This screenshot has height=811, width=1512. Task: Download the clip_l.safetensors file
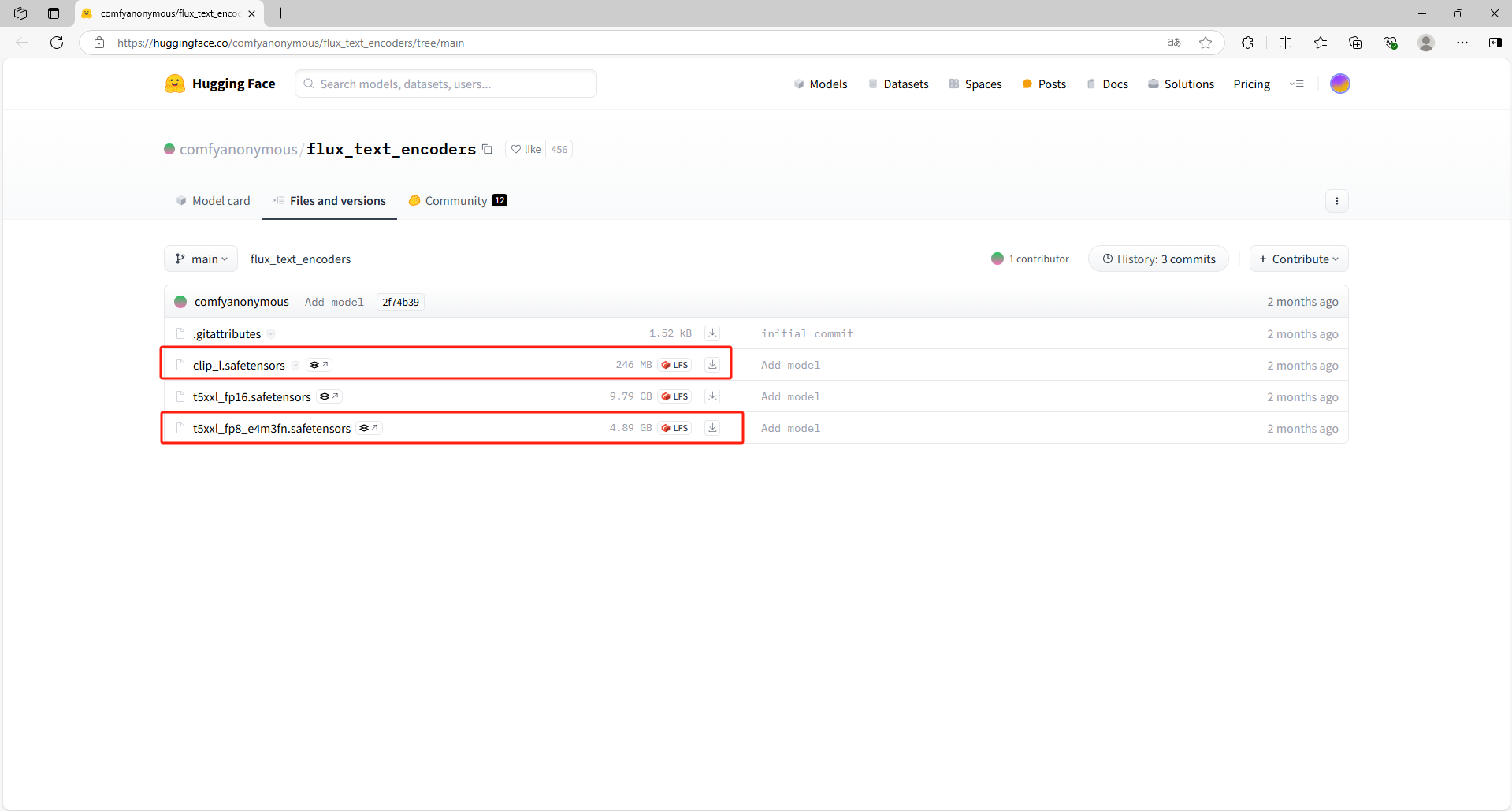[712, 365]
